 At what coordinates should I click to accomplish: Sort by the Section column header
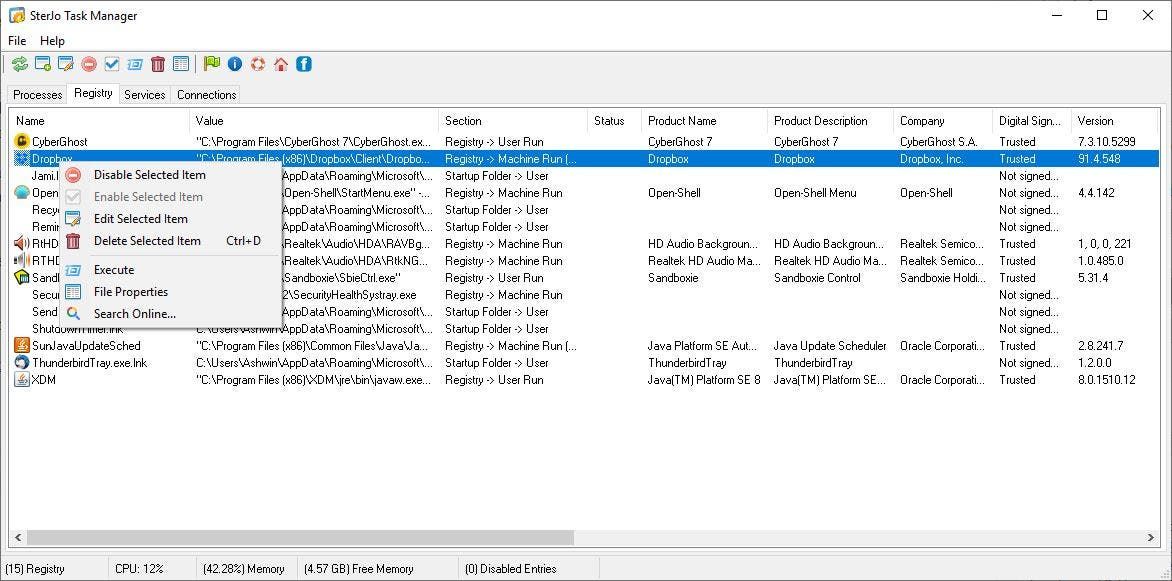pyautogui.click(x=513, y=120)
